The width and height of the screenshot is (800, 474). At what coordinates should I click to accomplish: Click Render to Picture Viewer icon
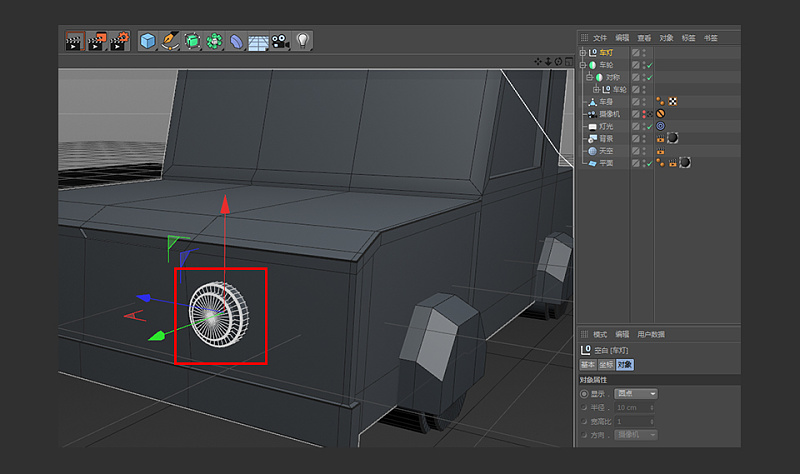click(96, 41)
